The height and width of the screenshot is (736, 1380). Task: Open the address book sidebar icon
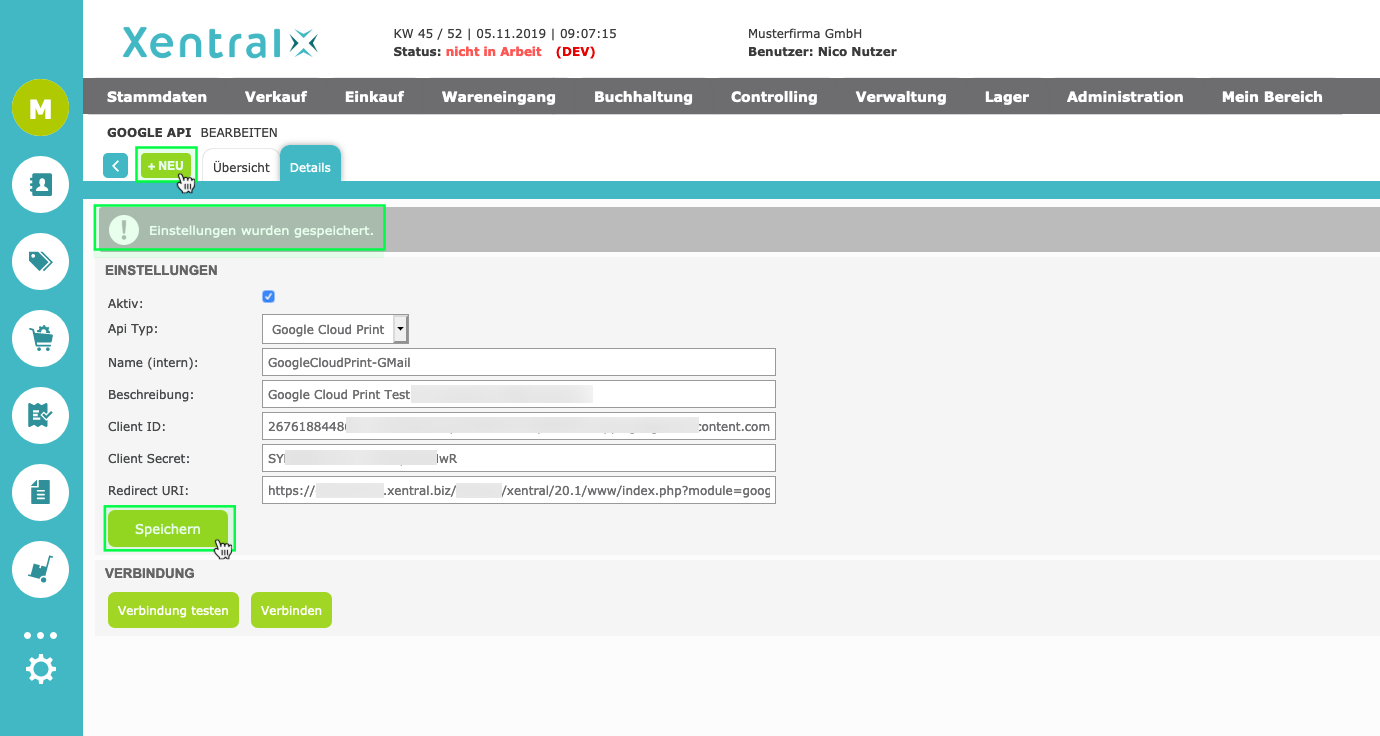pos(40,185)
